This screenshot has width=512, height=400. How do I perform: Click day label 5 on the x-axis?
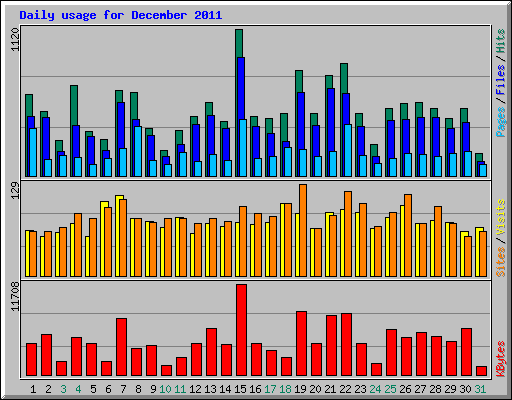93,389
